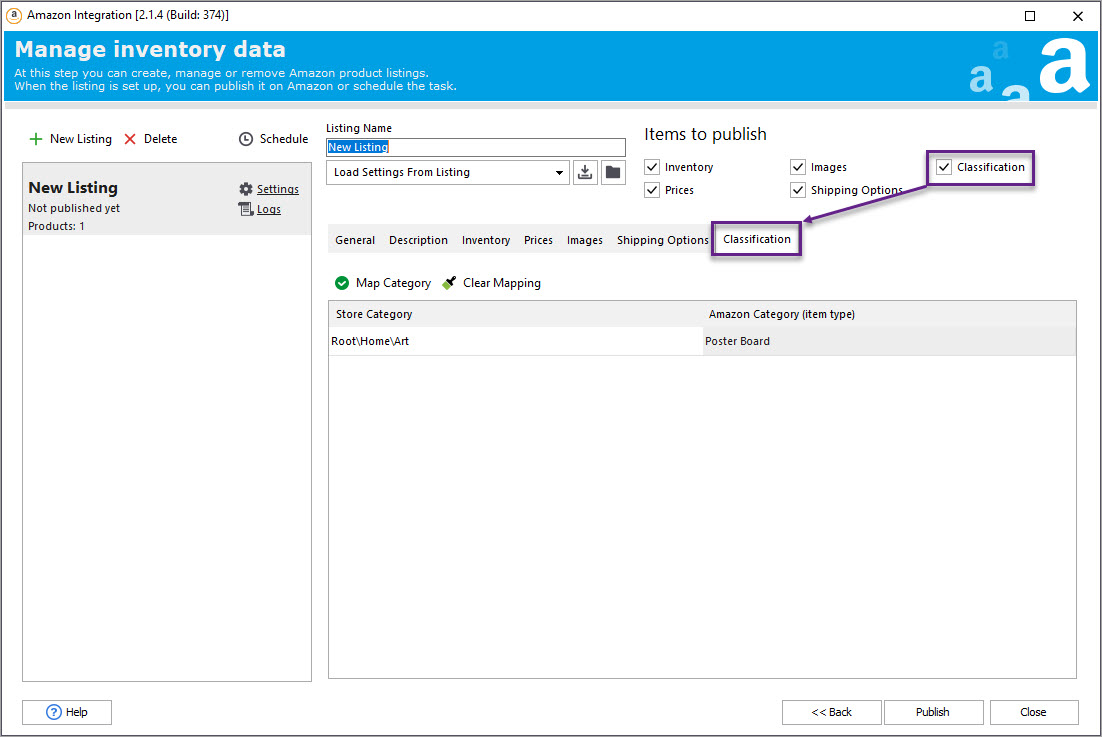
Task: Toggle the Prices checkbox
Action: point(652,190)
